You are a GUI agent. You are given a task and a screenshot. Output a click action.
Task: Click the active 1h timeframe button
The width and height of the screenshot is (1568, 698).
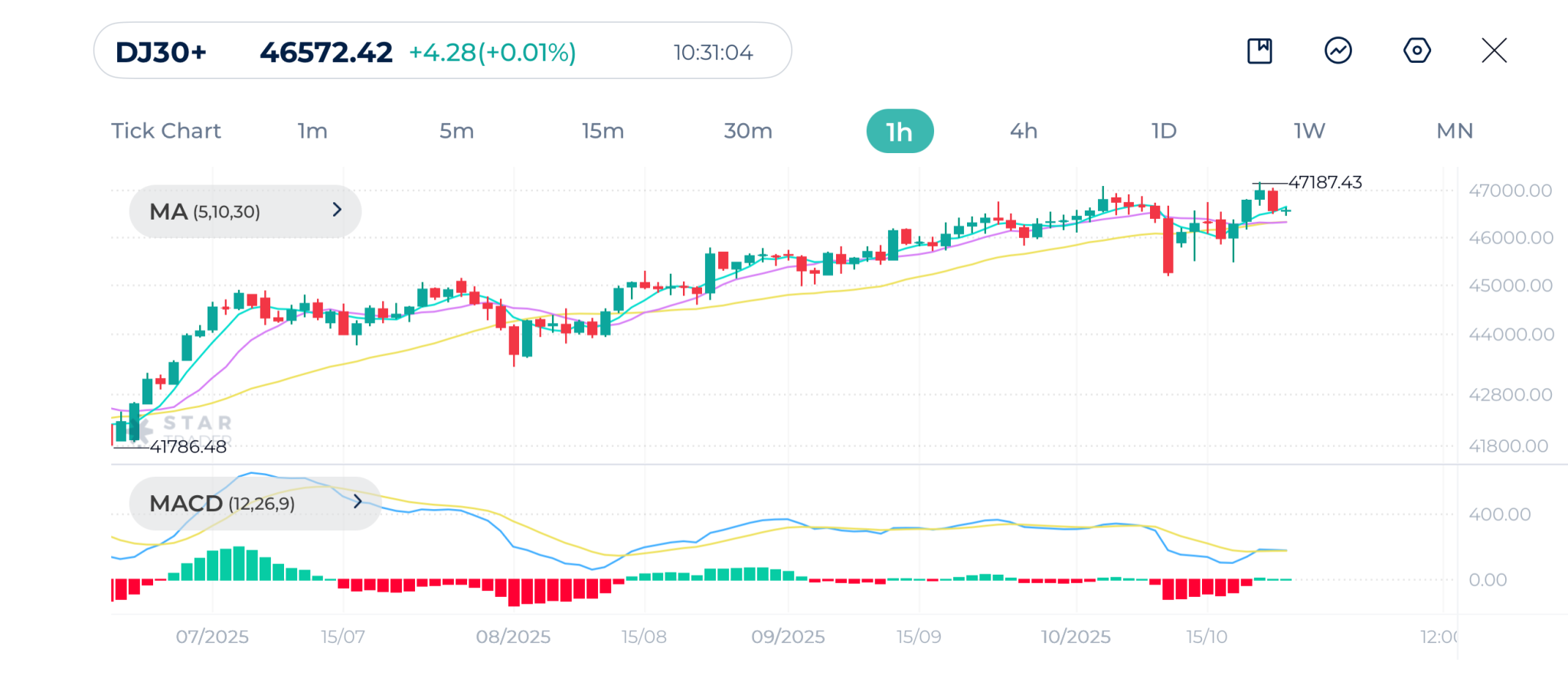900,132
